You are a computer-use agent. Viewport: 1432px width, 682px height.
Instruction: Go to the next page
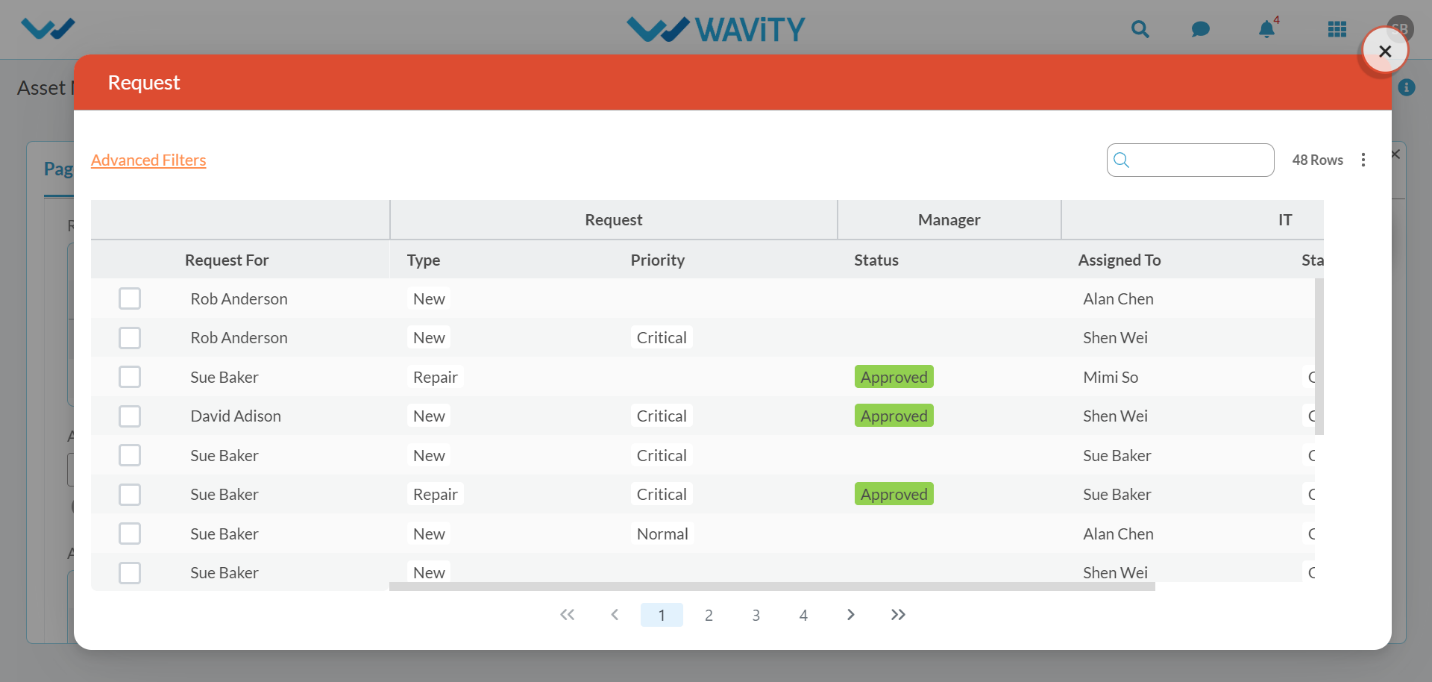coord(850,615)
